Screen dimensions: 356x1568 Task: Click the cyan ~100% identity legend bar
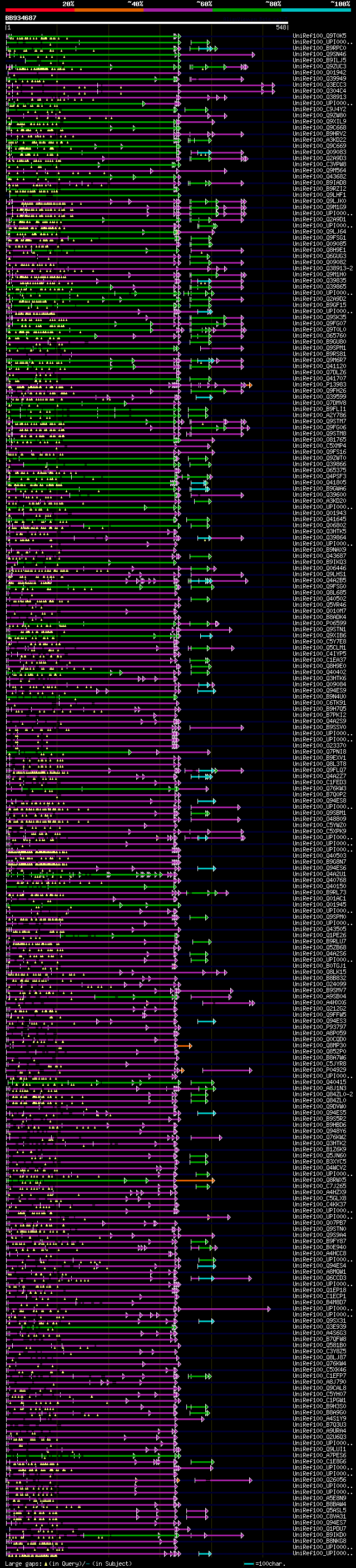(316, 10)
